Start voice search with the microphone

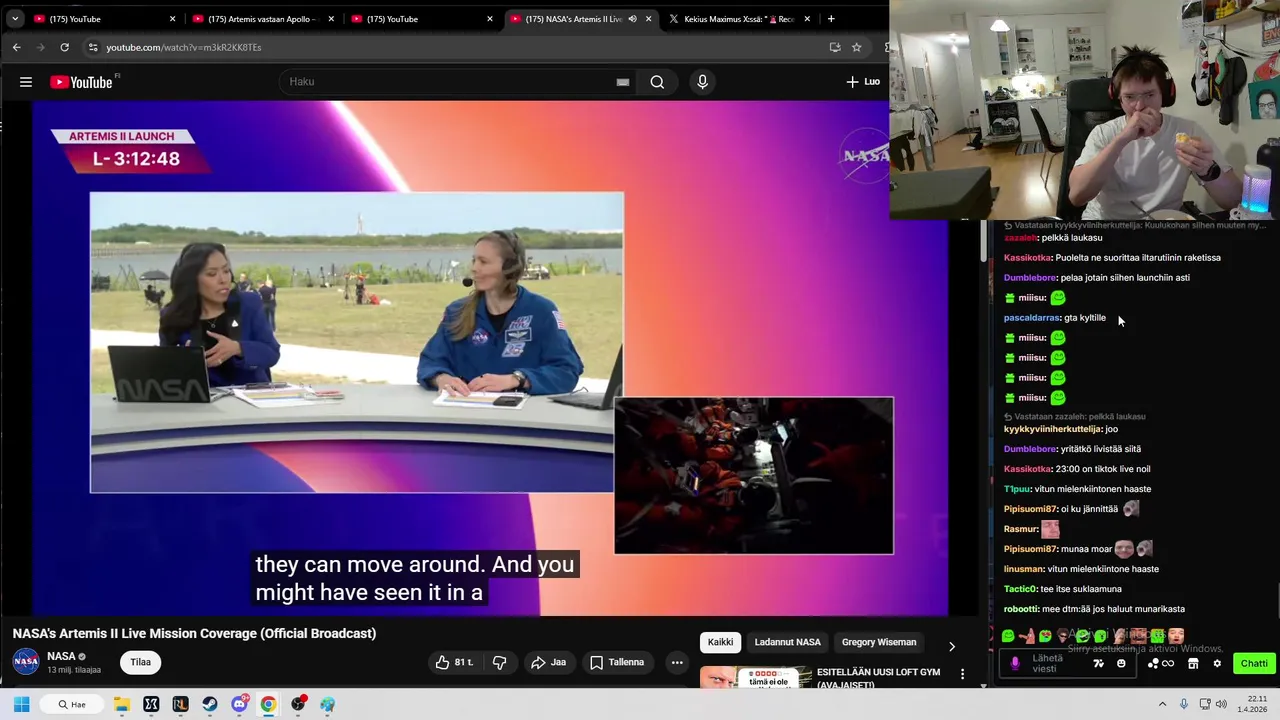coord(702,82)
